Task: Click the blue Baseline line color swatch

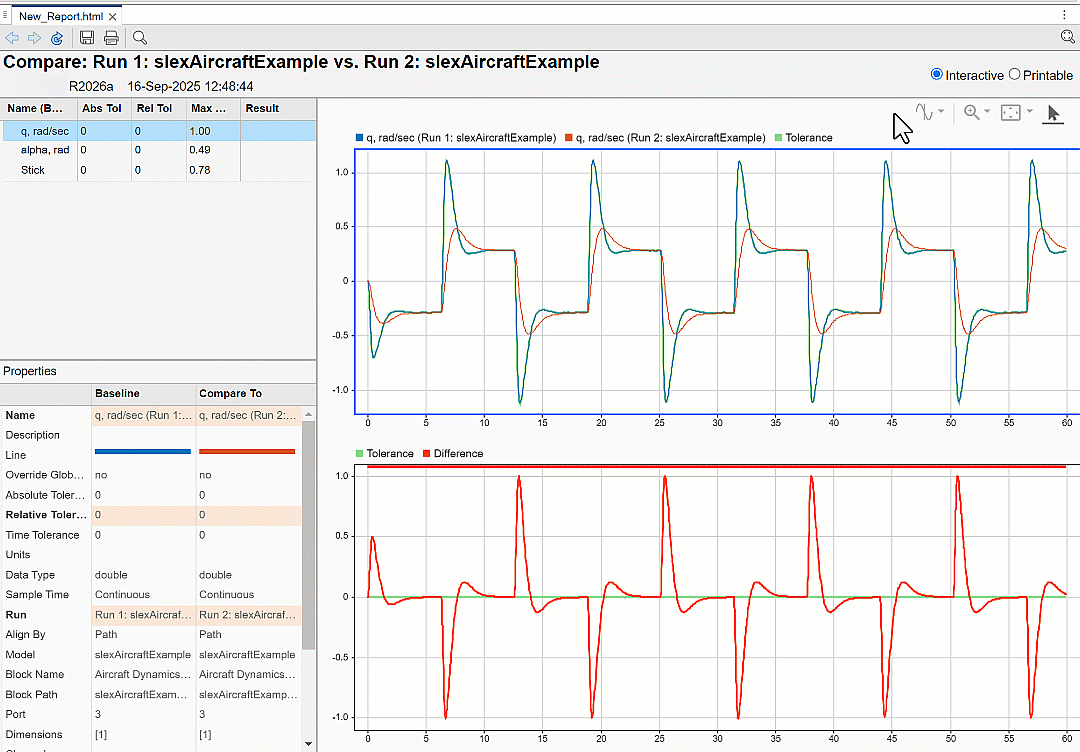Action: coord(143,452)
